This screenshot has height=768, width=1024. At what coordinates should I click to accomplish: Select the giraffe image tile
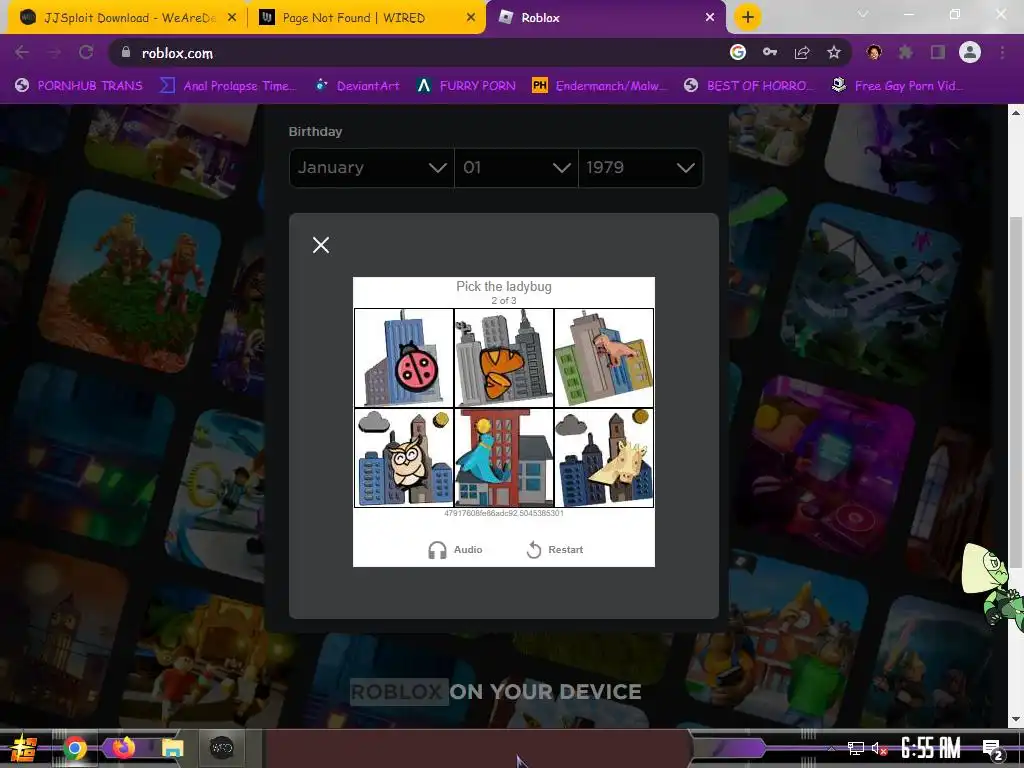point(603,458)
